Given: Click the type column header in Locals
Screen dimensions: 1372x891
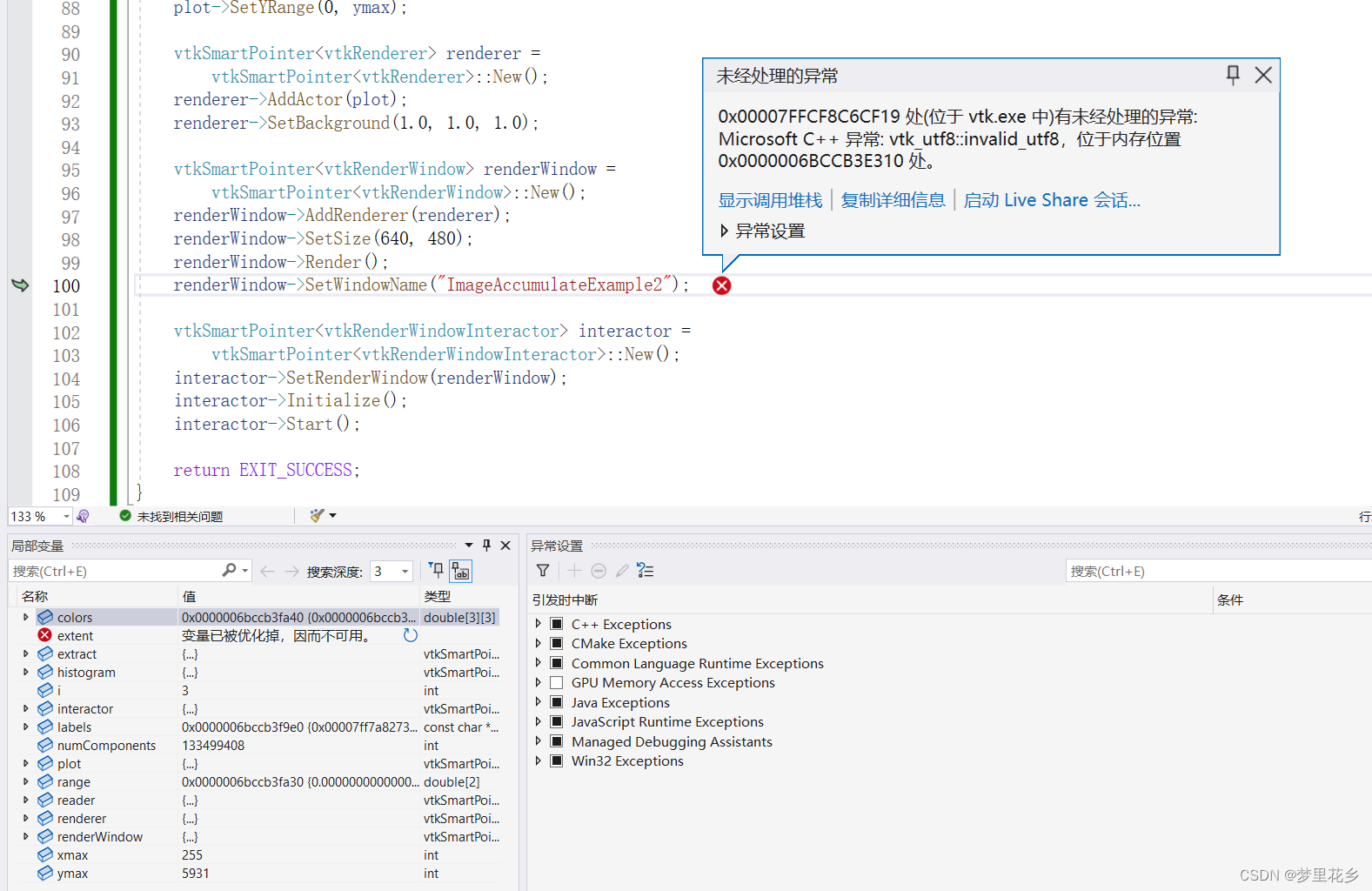Looking at the screenshot, I should (x=459, y=596).
